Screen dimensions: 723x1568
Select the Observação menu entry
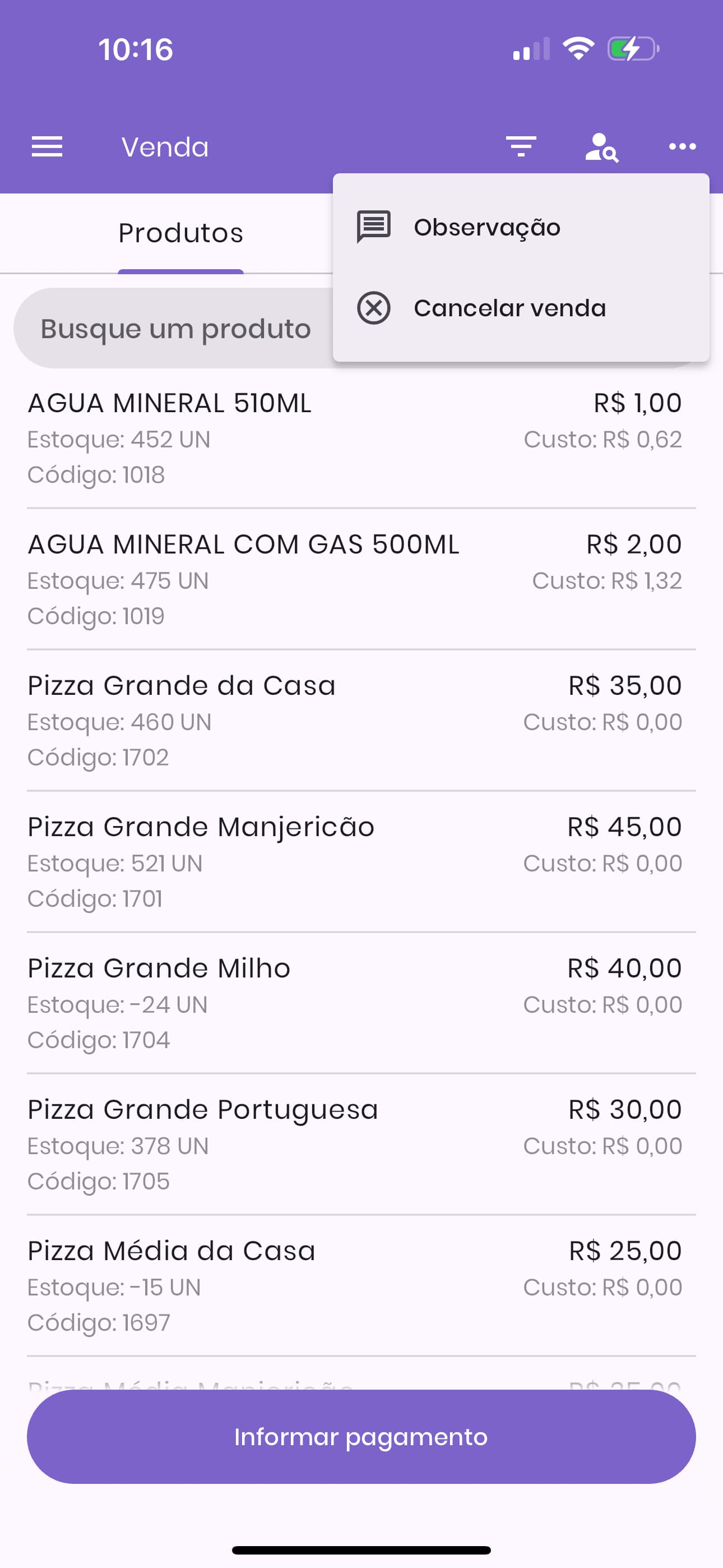(x=487, y=227)
